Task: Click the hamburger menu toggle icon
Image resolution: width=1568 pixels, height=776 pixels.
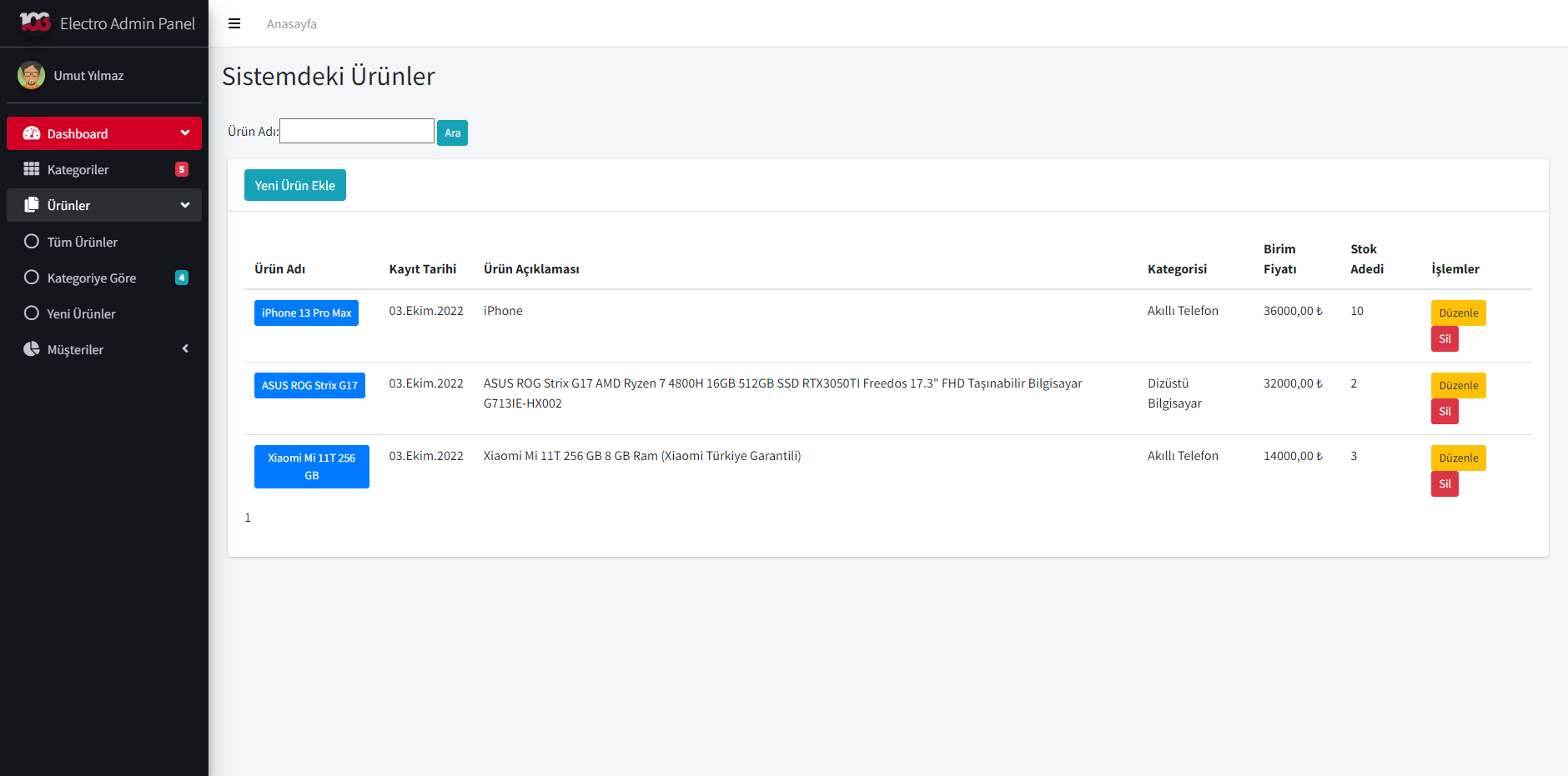Action: tap(234, 23)
